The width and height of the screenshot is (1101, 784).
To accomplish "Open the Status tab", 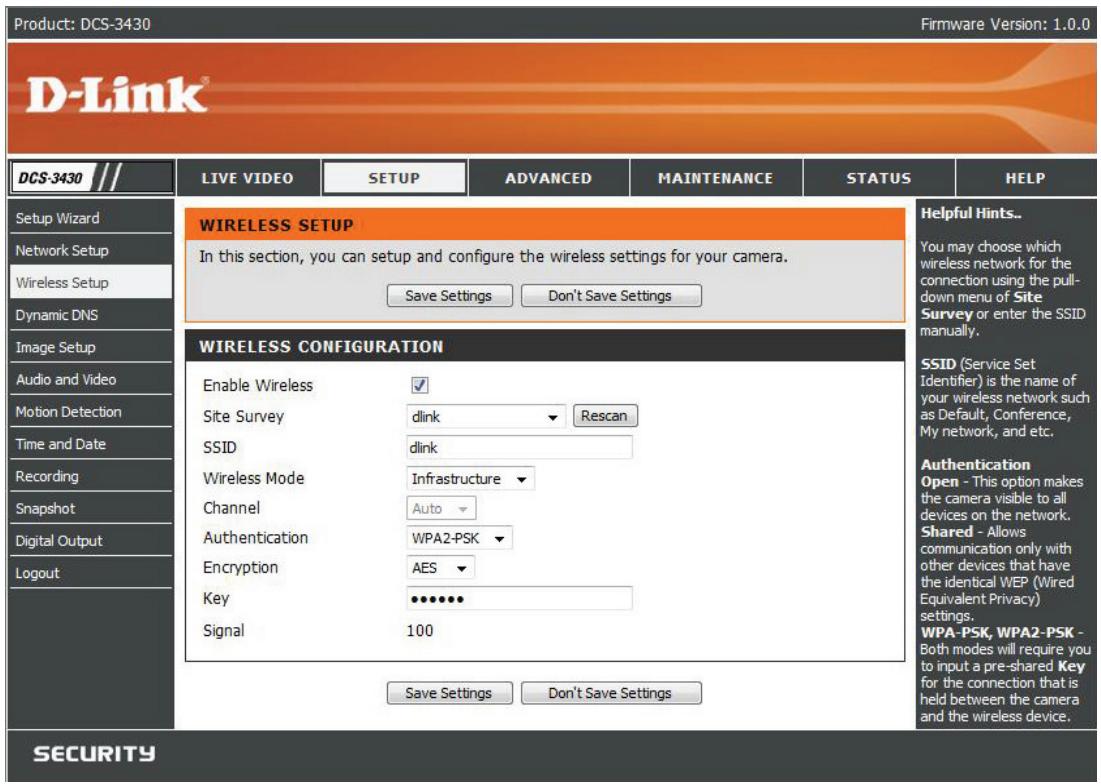I will (x=879, y=178).
